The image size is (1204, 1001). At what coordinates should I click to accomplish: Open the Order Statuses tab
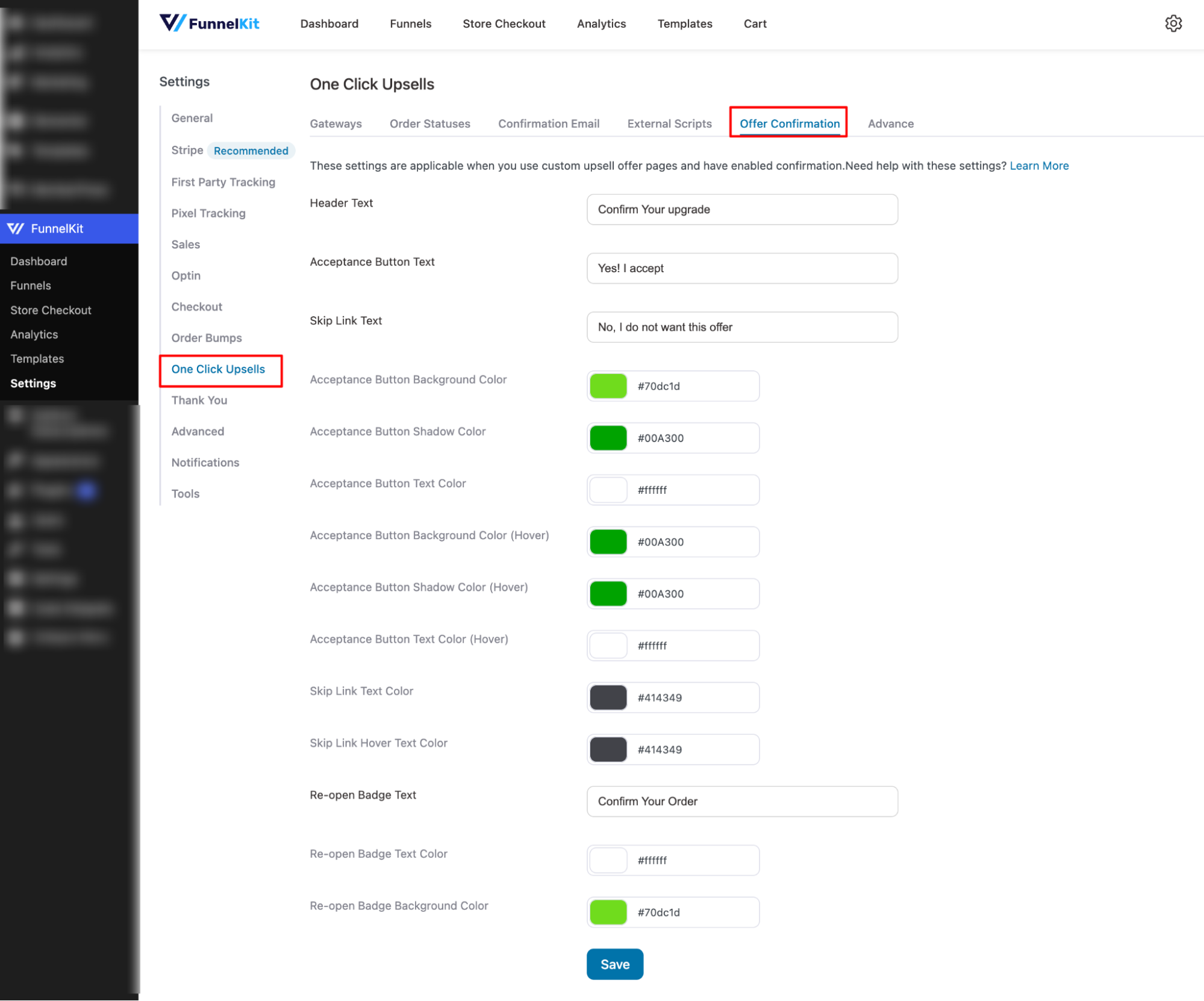pos(429,123)
